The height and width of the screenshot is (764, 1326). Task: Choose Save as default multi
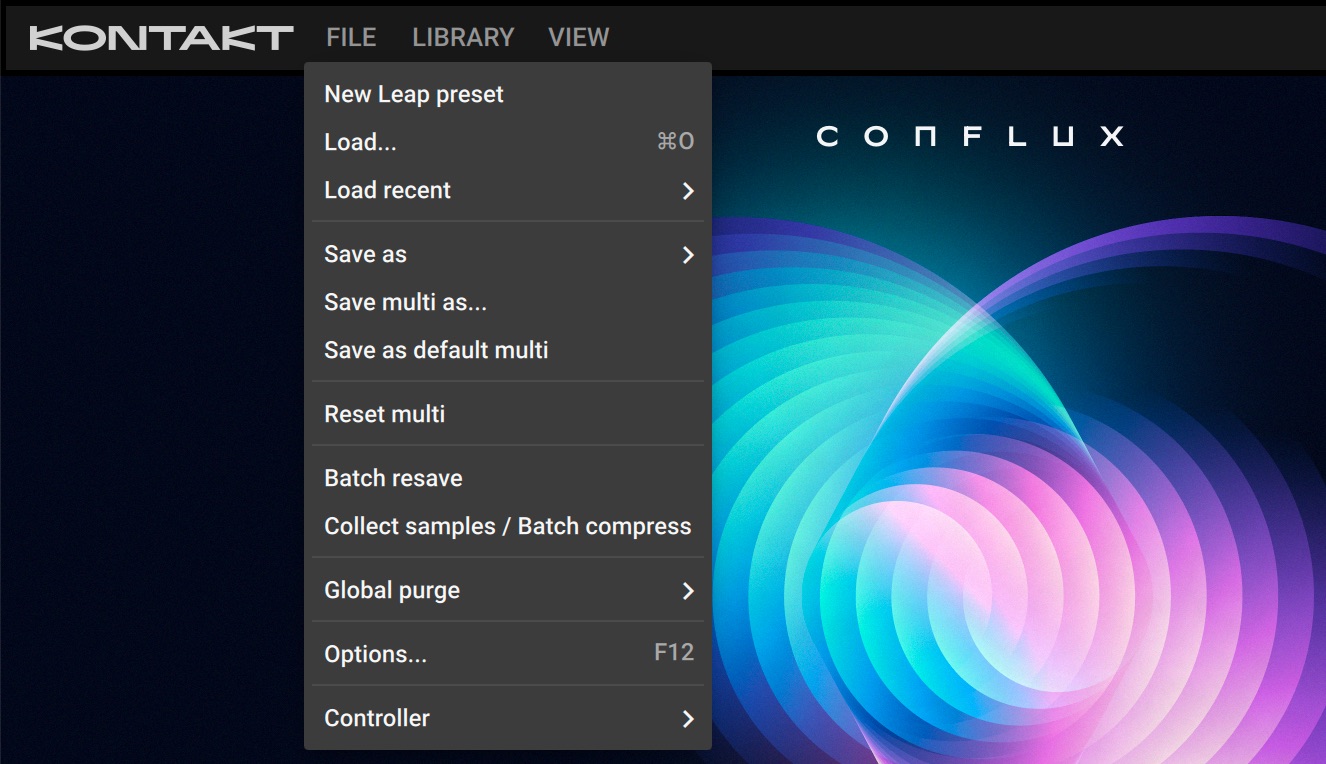pos(436,350)
